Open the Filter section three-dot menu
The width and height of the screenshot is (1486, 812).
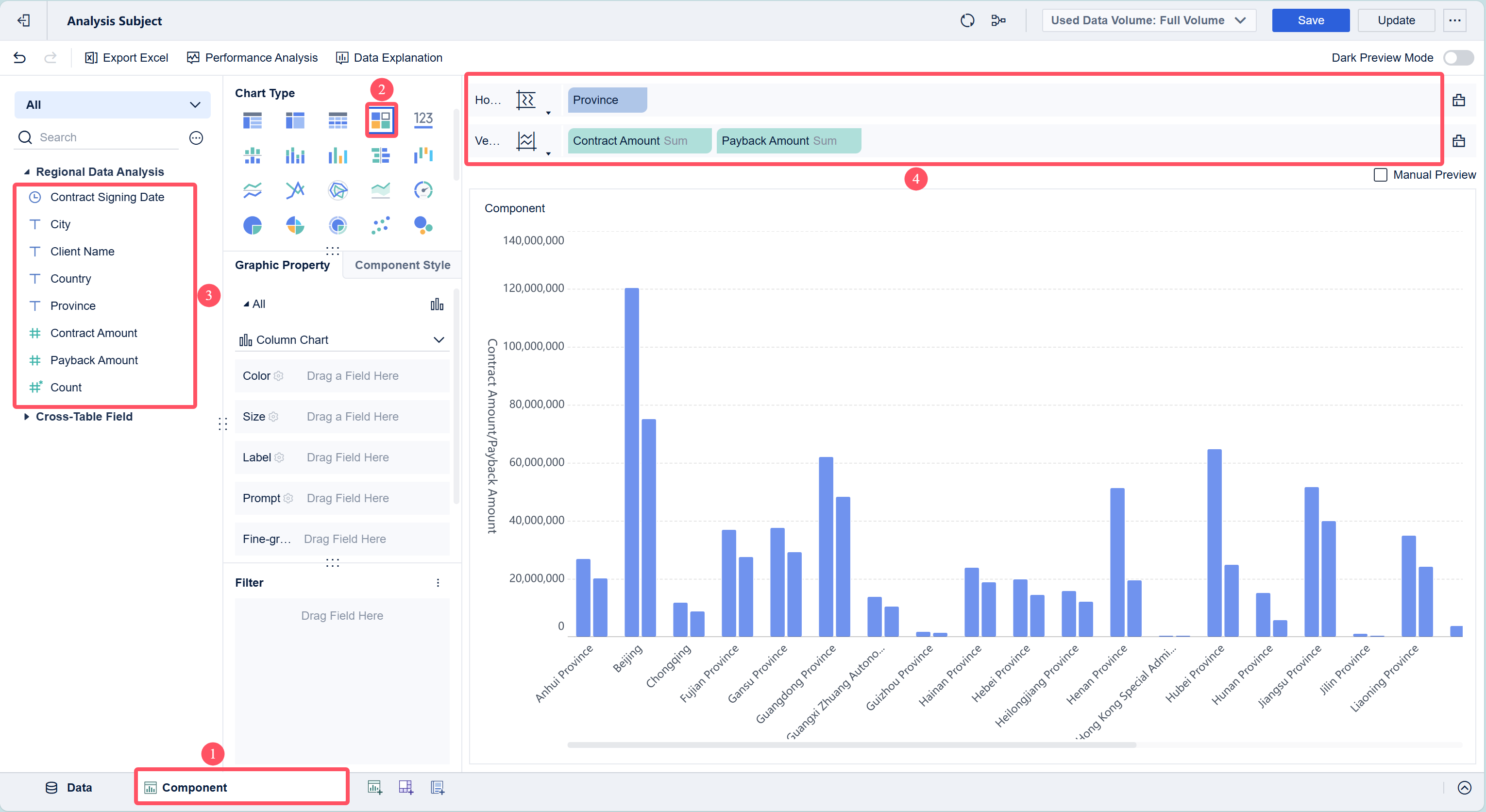click(x=438, y=583)
